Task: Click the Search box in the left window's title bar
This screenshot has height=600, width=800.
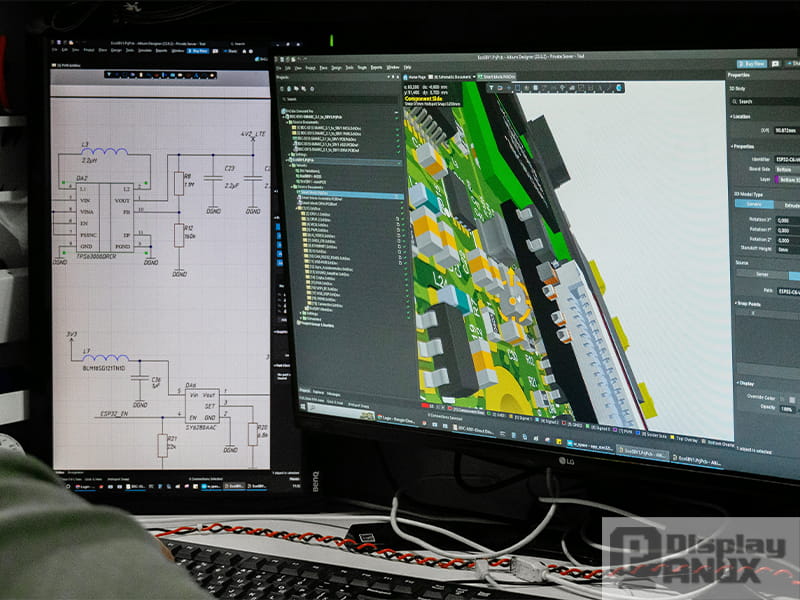Action: coord(238,44)
